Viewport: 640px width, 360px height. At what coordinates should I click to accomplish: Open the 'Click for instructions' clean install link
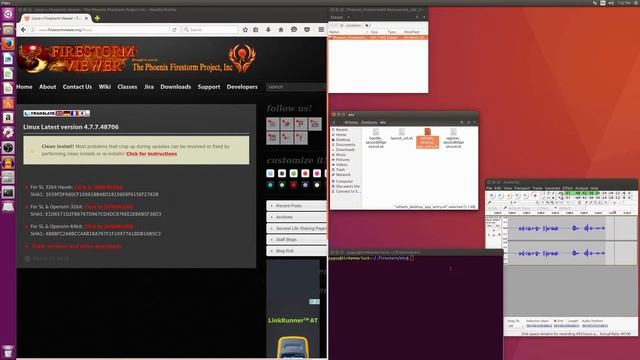coord(151,154)
